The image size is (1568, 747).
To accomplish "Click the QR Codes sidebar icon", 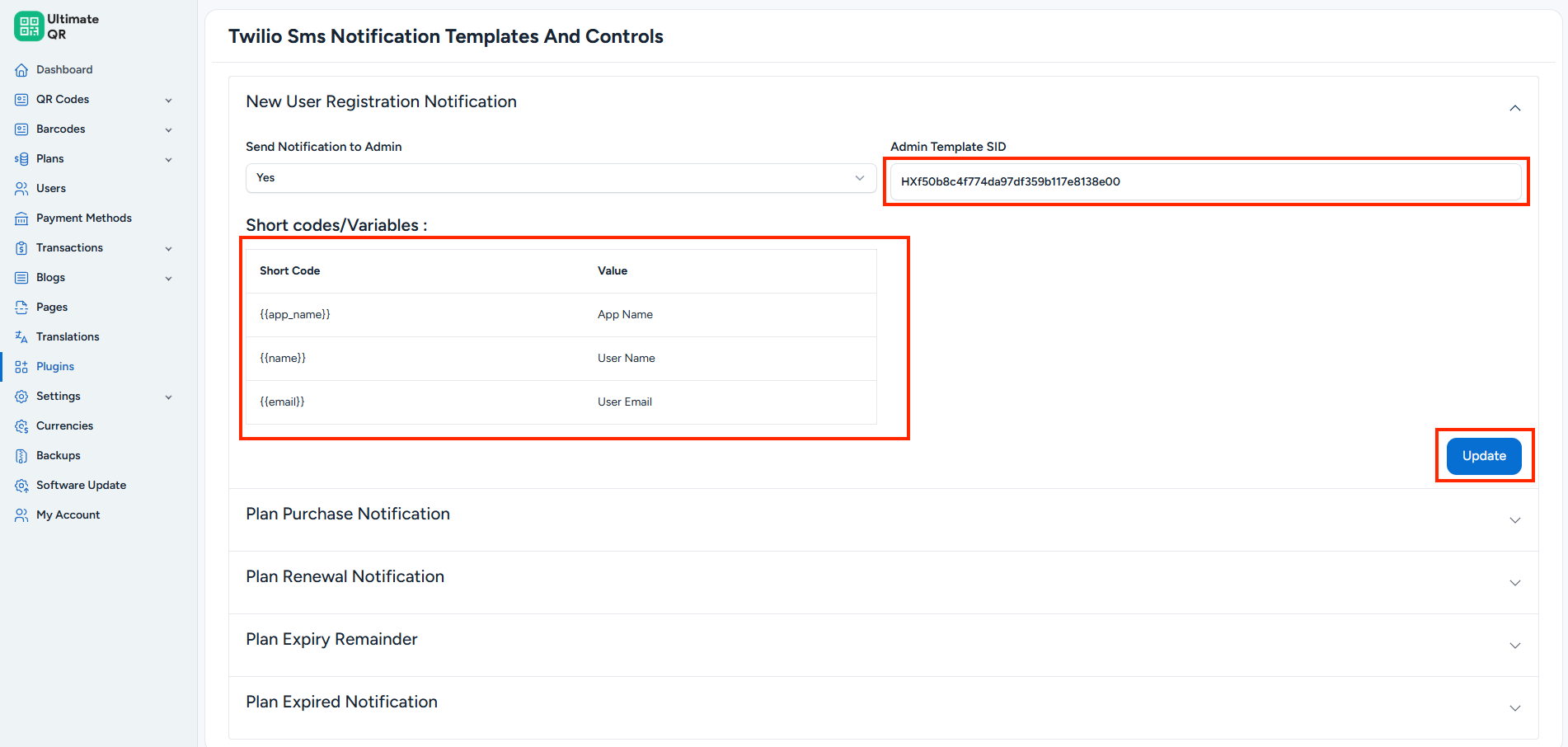I will point(21,100).
